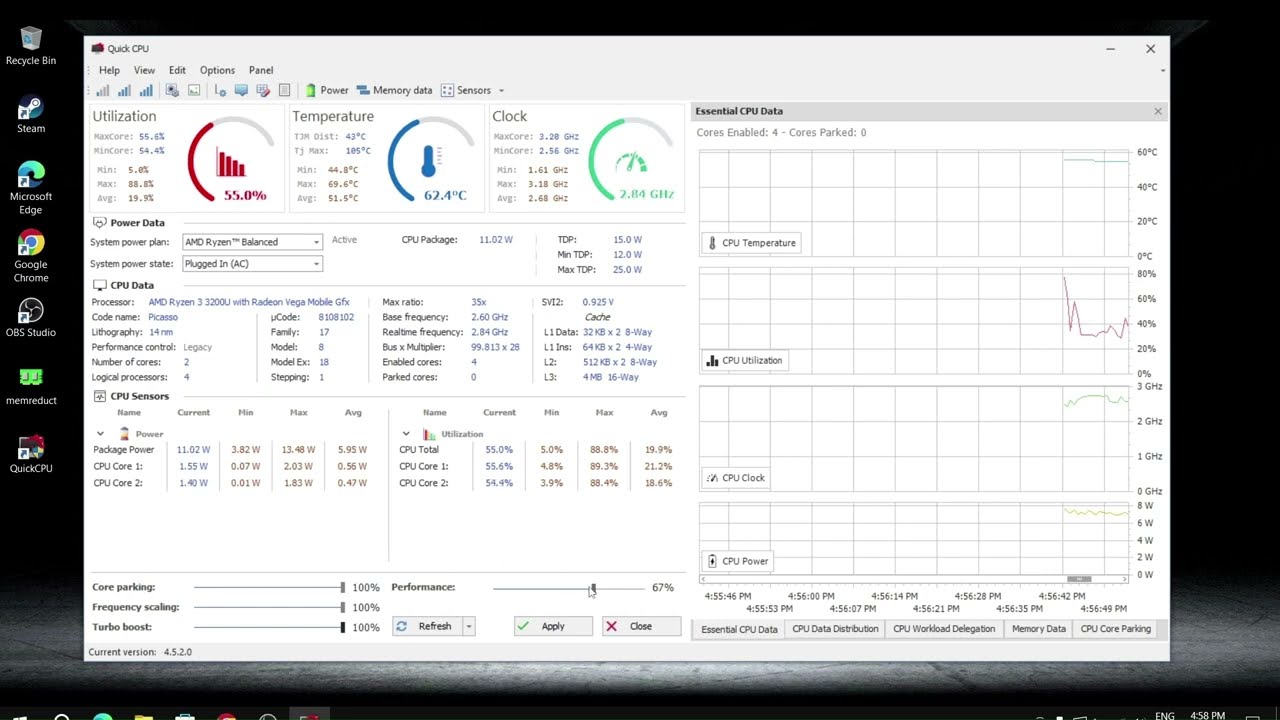The width and height of the screenshot is (1280, 720).
Task: Click the table-with-pencil toolbar icon
Action: (x=263, y=90)
